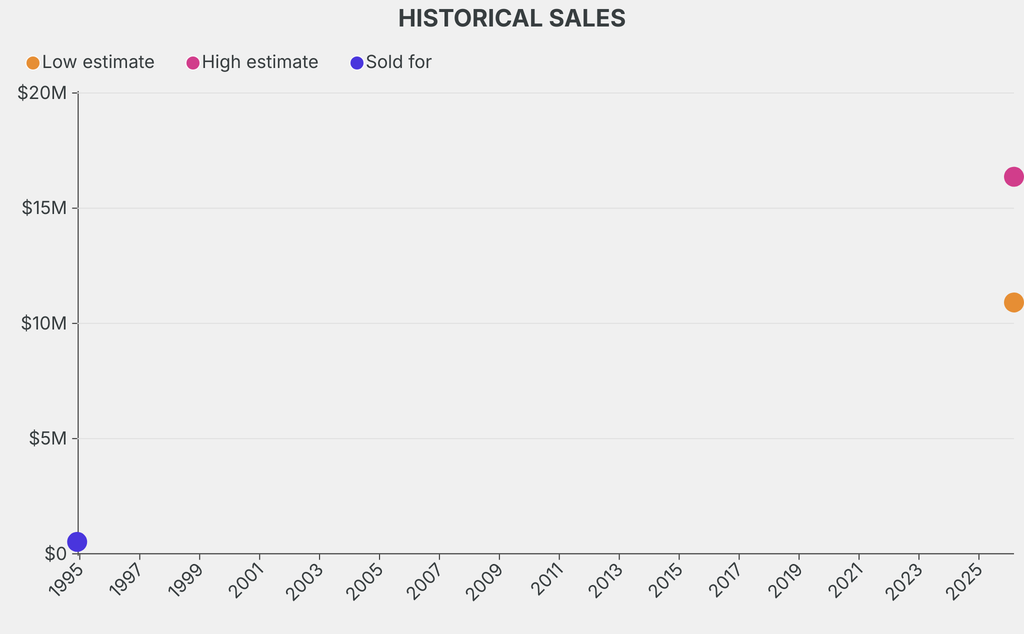Click the $10M y-axis label
This screenshot has height=634, width=1024.
tap(43, 323)
